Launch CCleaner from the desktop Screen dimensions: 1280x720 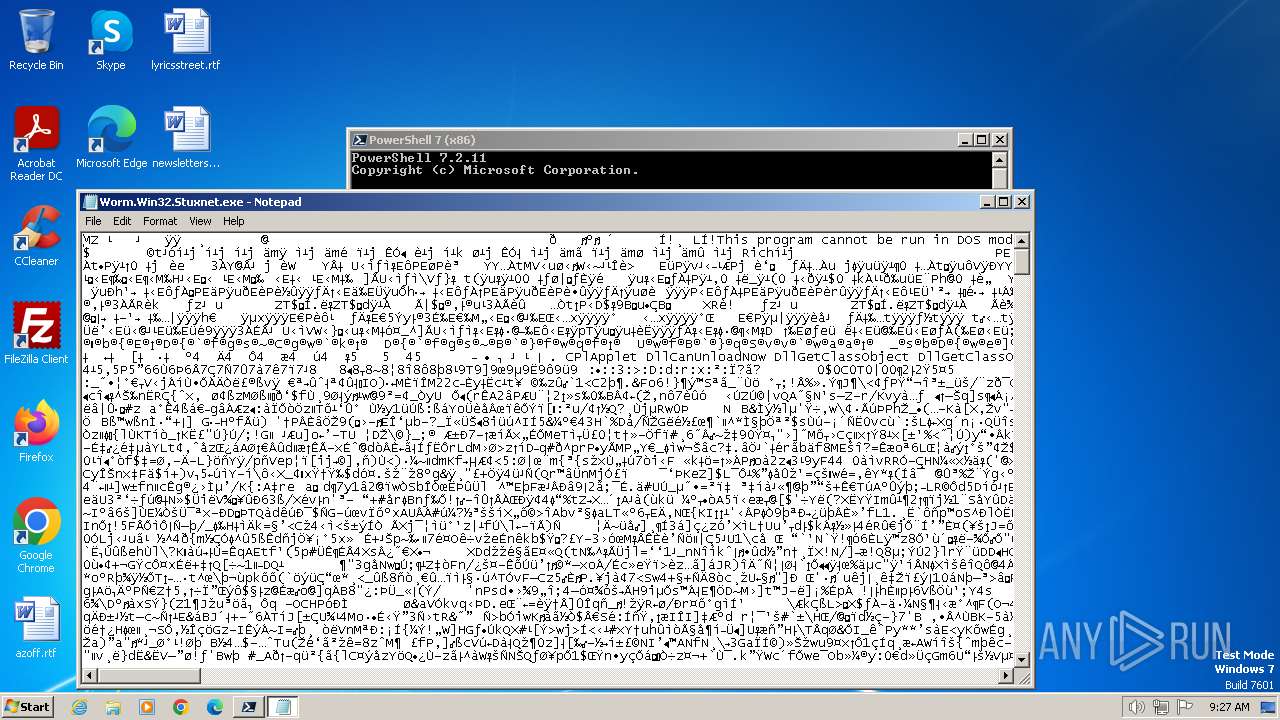[36, 236]
